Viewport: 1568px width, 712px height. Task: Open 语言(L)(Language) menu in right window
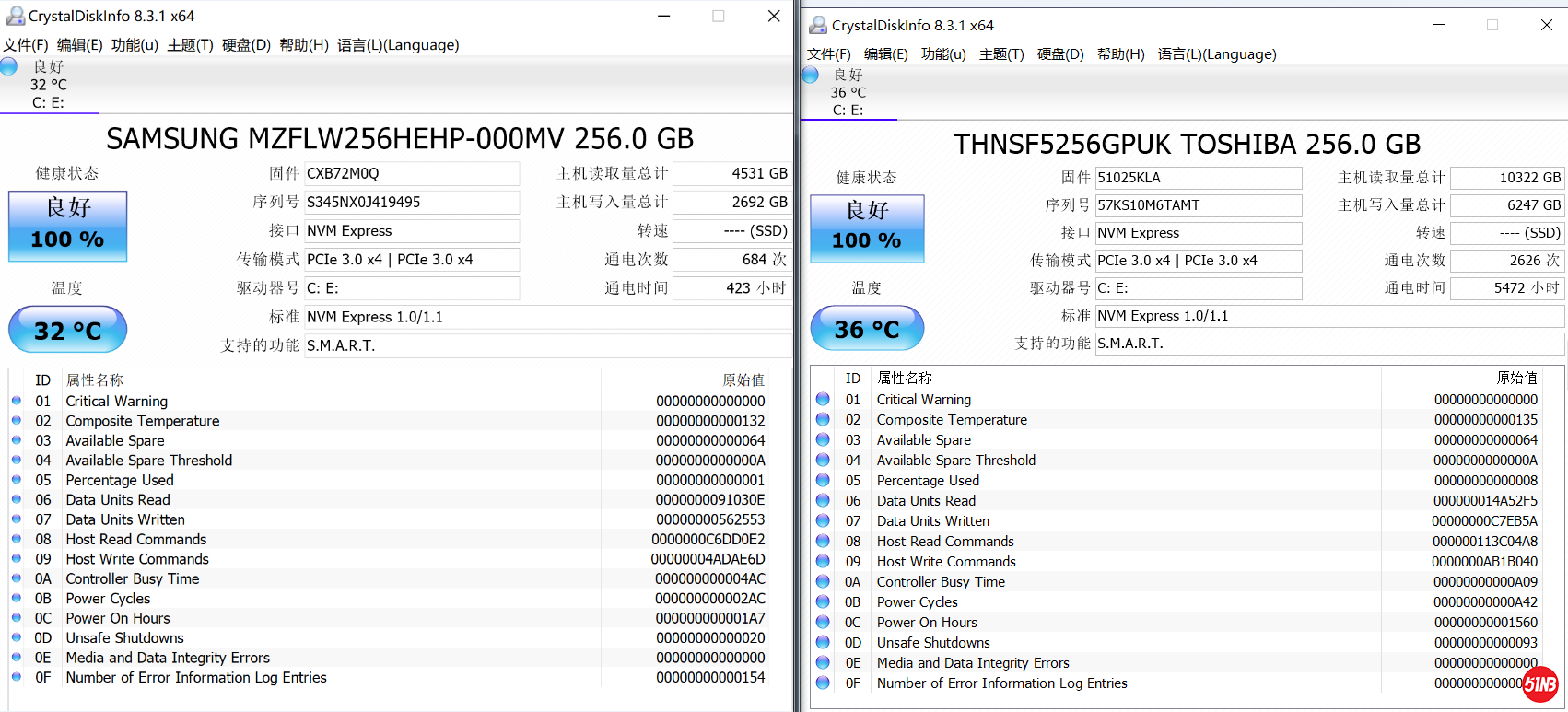click(1217, 54)
